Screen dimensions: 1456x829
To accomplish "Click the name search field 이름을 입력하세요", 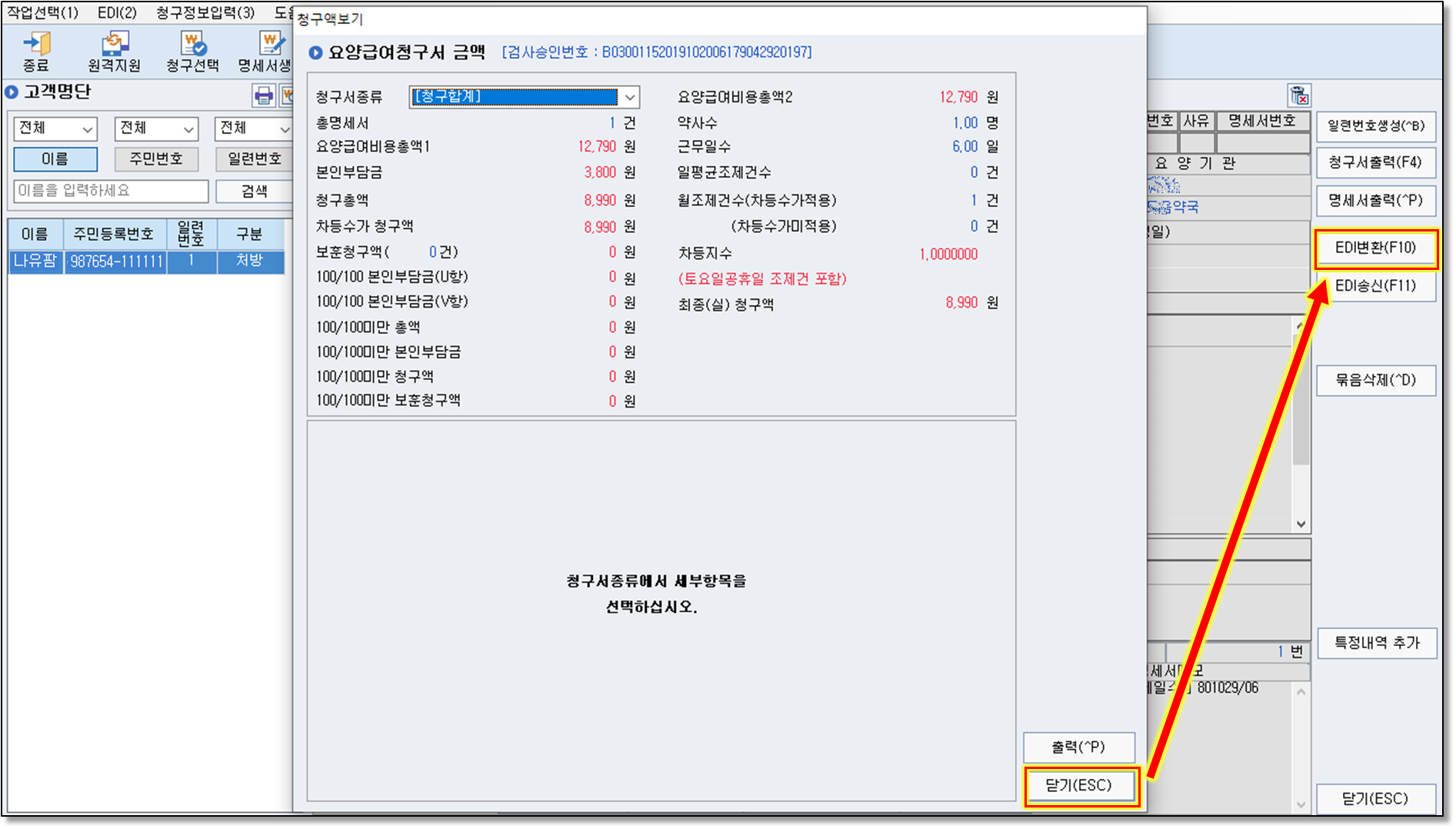I will (112, 191).
